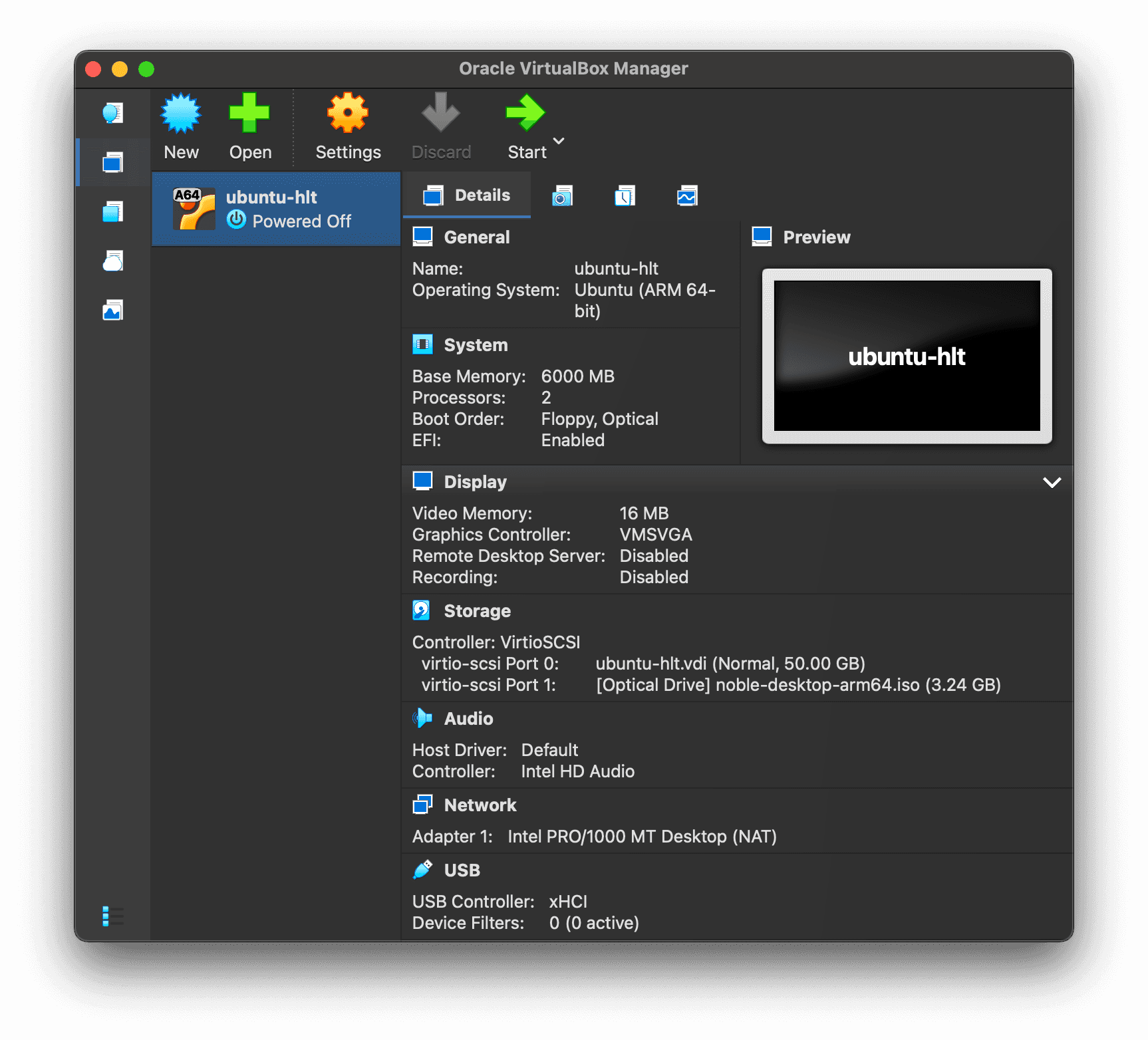This screenshot has height=1040, width=1148.
Task: Click Remote Desktop Server 'Disabled' value
Action: coord(654,556)
